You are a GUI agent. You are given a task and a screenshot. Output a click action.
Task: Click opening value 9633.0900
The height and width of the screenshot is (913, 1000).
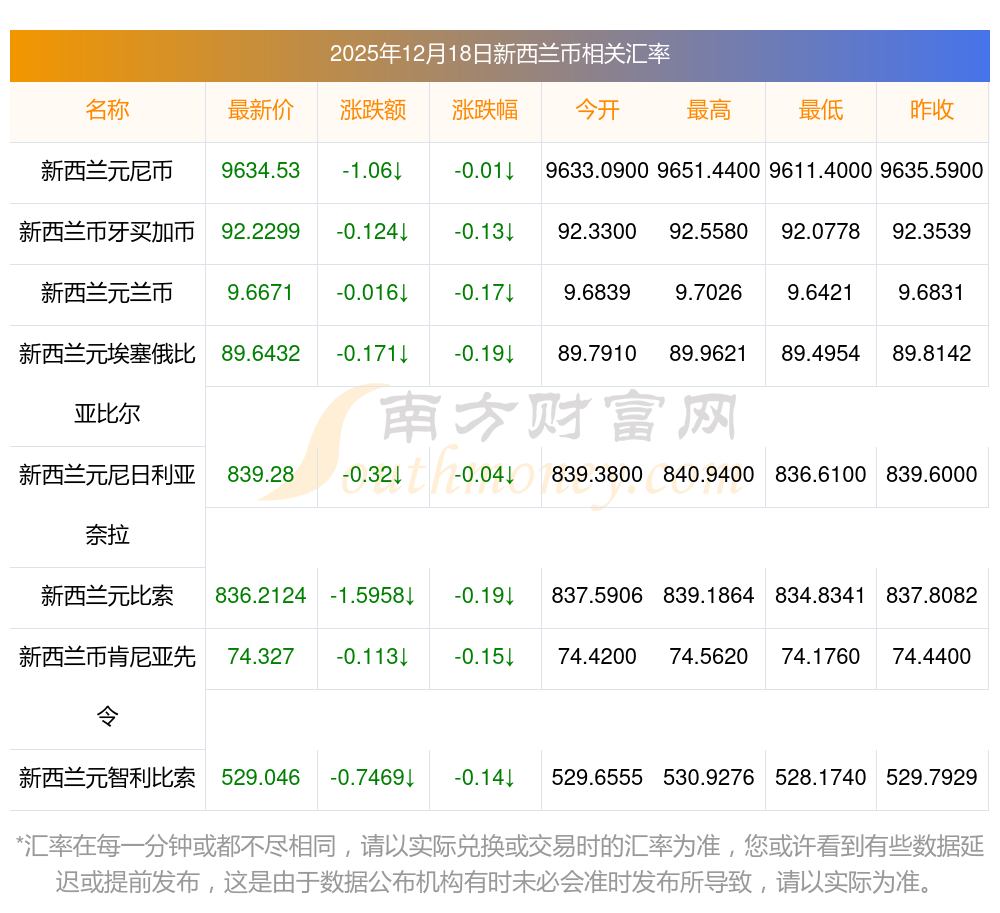pyautogui.click(x=597, y=170)
